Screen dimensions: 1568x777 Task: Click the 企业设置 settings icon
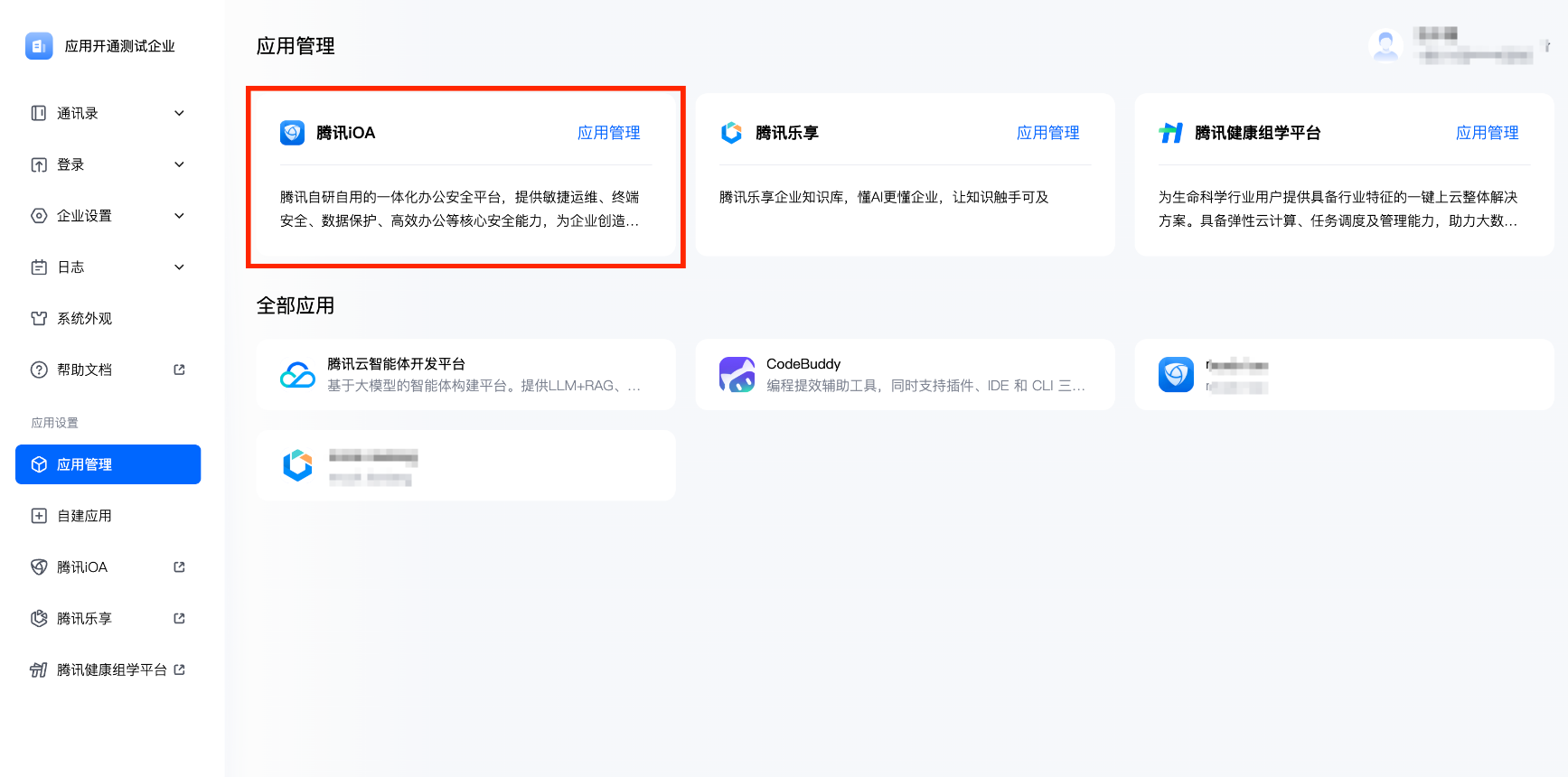tap(39, 216)
